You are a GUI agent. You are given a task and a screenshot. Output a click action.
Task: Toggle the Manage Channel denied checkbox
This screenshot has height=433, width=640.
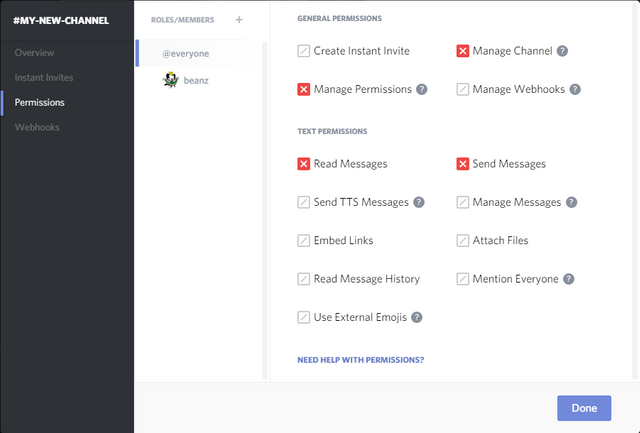point(462,51)
